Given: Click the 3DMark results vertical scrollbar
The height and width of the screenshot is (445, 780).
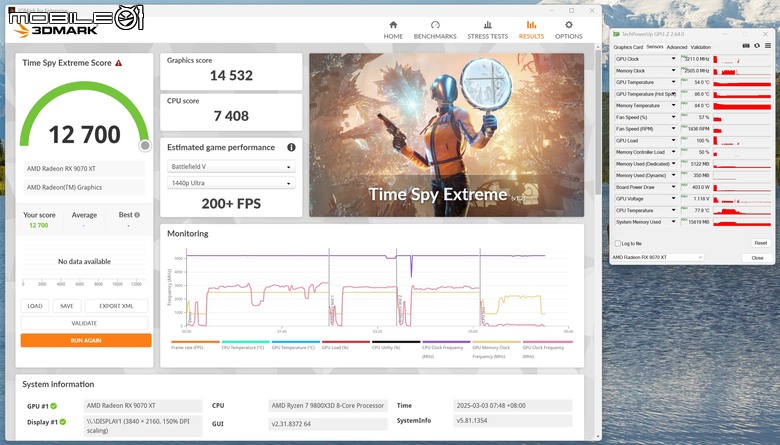Looking at the screenshot, I should click(x=597, y=122).
